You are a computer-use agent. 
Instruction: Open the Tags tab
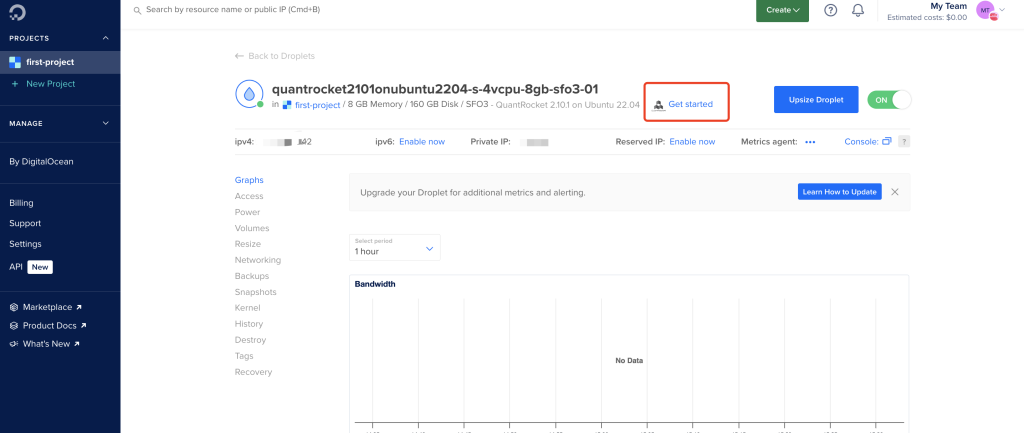(x=244, y=356)
